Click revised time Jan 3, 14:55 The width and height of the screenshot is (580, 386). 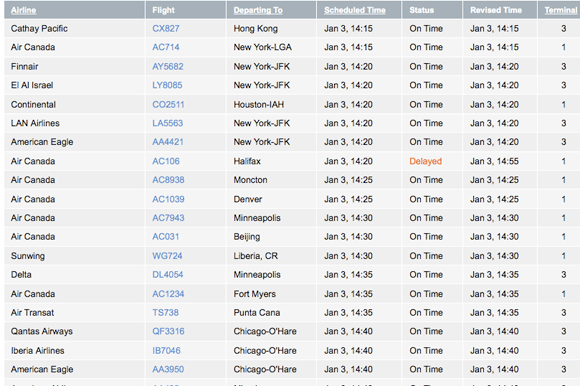(x=494, y=161)
